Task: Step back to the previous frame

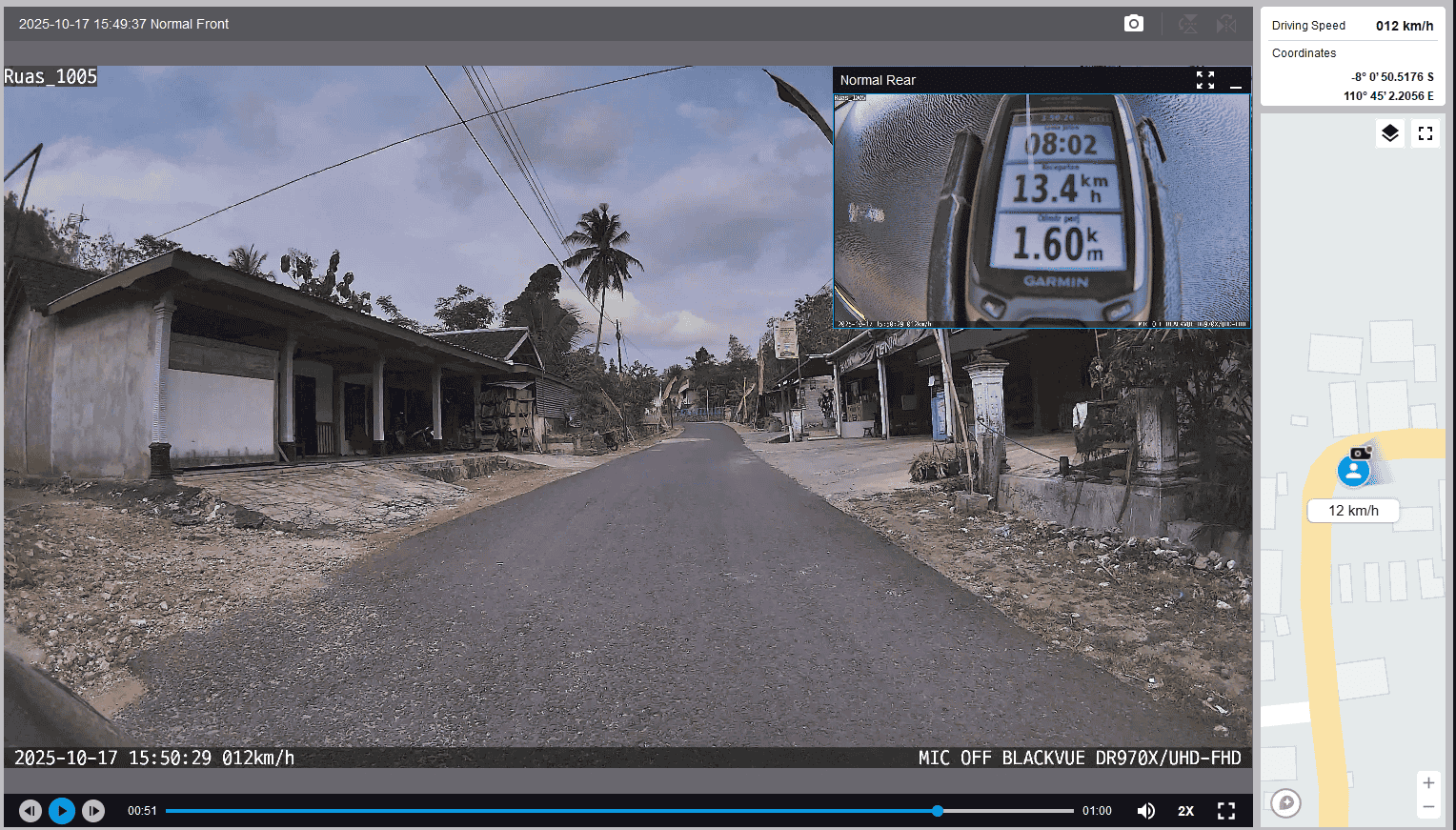Action: pyautogui.click(x=30, y=811)
